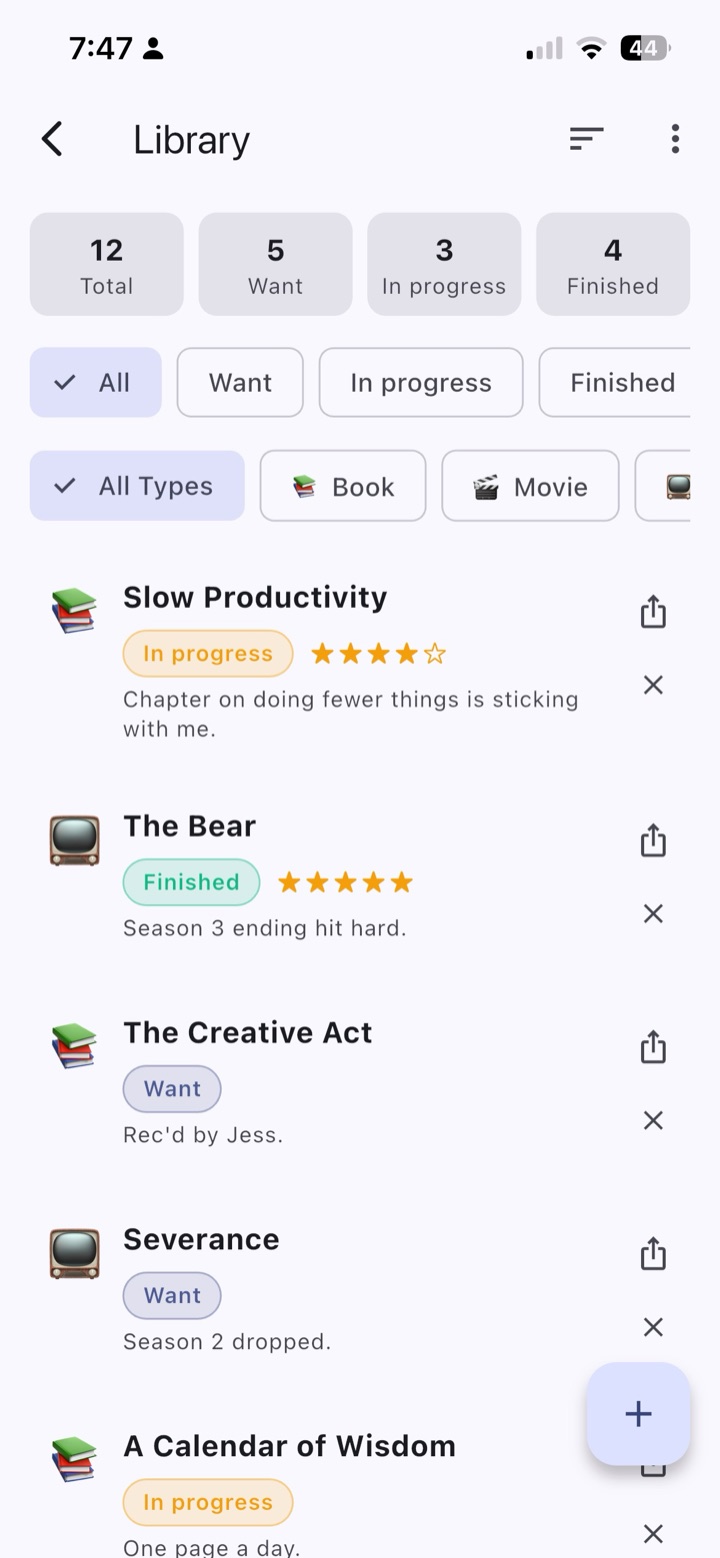
Task: Tap the Finished count summary card
Action: 613,264
